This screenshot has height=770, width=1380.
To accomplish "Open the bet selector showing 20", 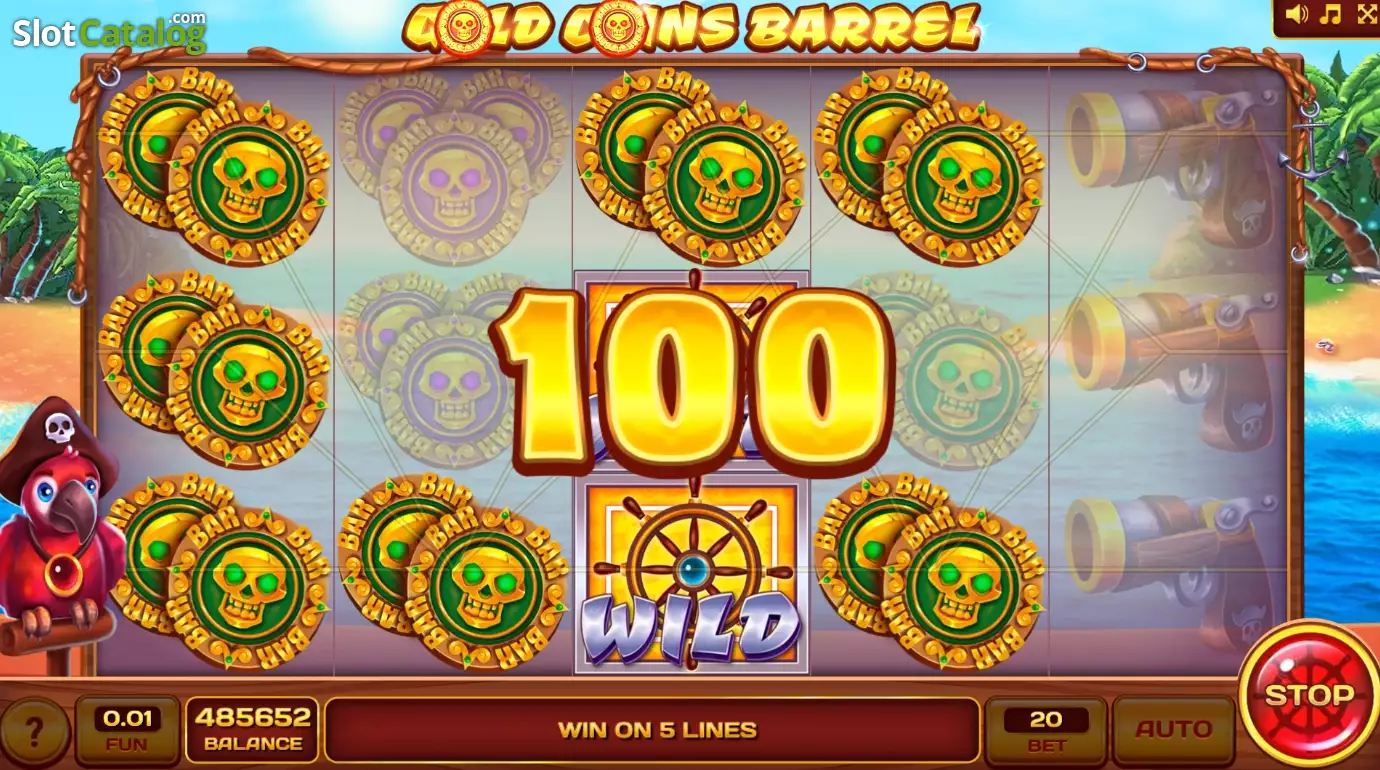I will click(x=1046, y=730).
